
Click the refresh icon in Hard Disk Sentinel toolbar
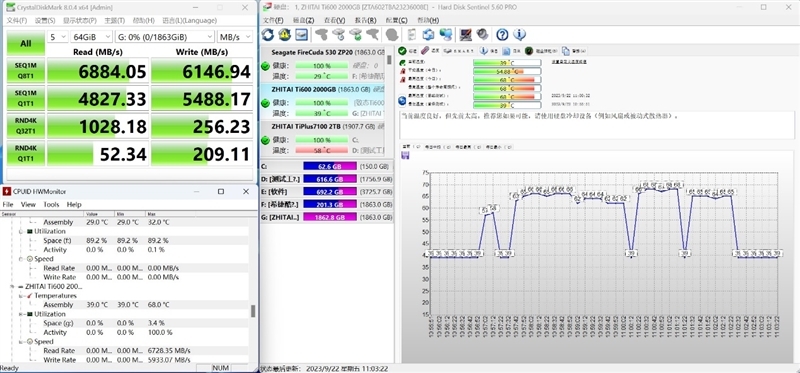click(268, 35)
